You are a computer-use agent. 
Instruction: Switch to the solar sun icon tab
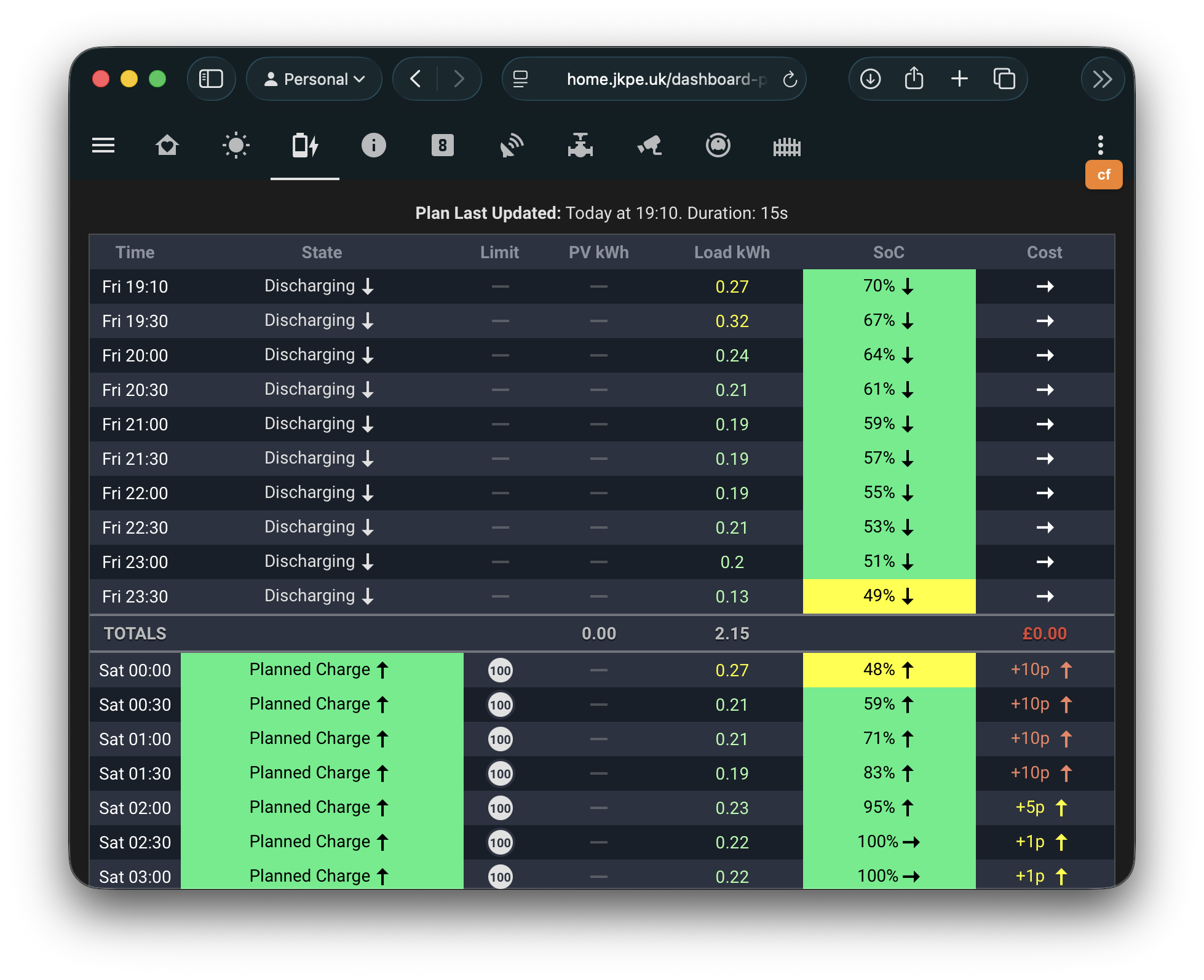236,146
